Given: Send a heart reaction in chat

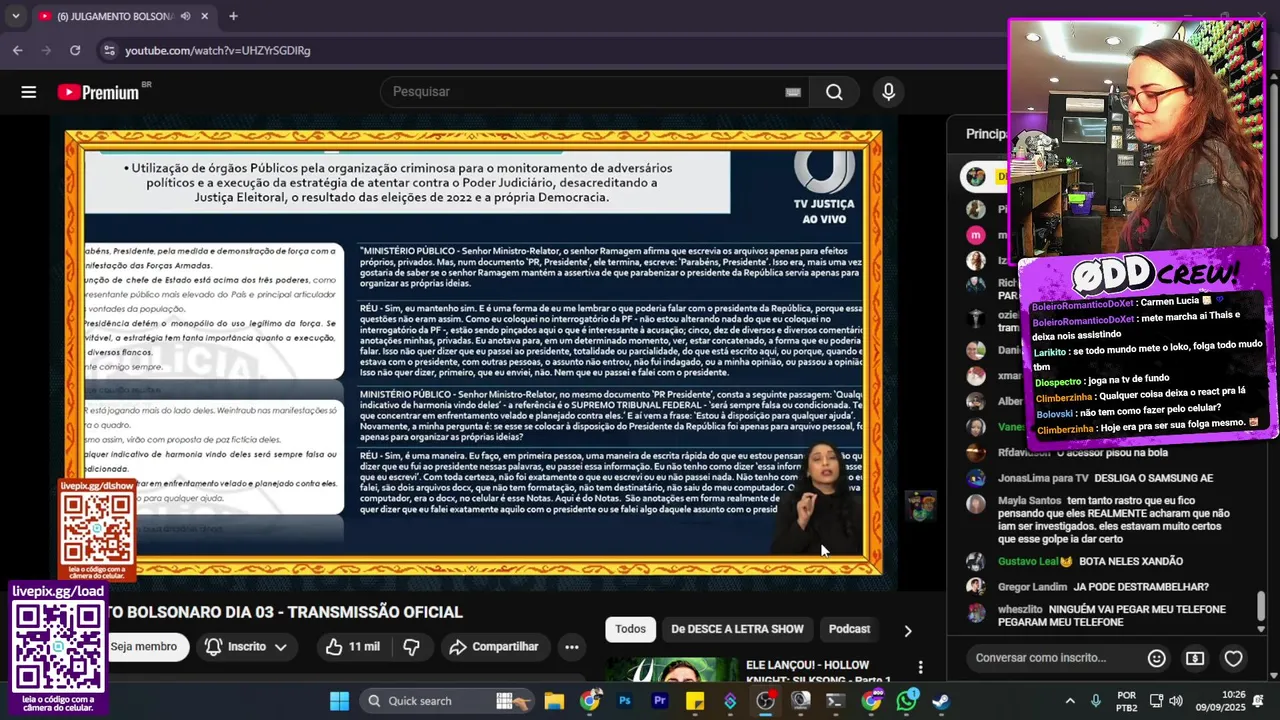Looking at the screenshot, I should (1234, 658).
